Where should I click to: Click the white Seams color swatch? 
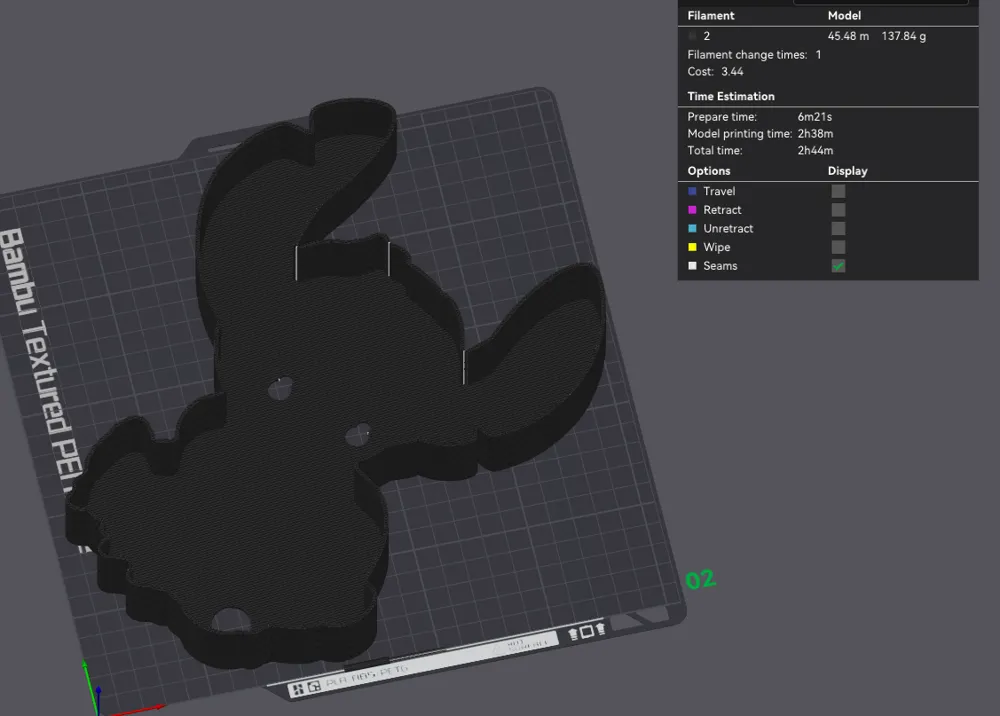(x=692, y=266)
